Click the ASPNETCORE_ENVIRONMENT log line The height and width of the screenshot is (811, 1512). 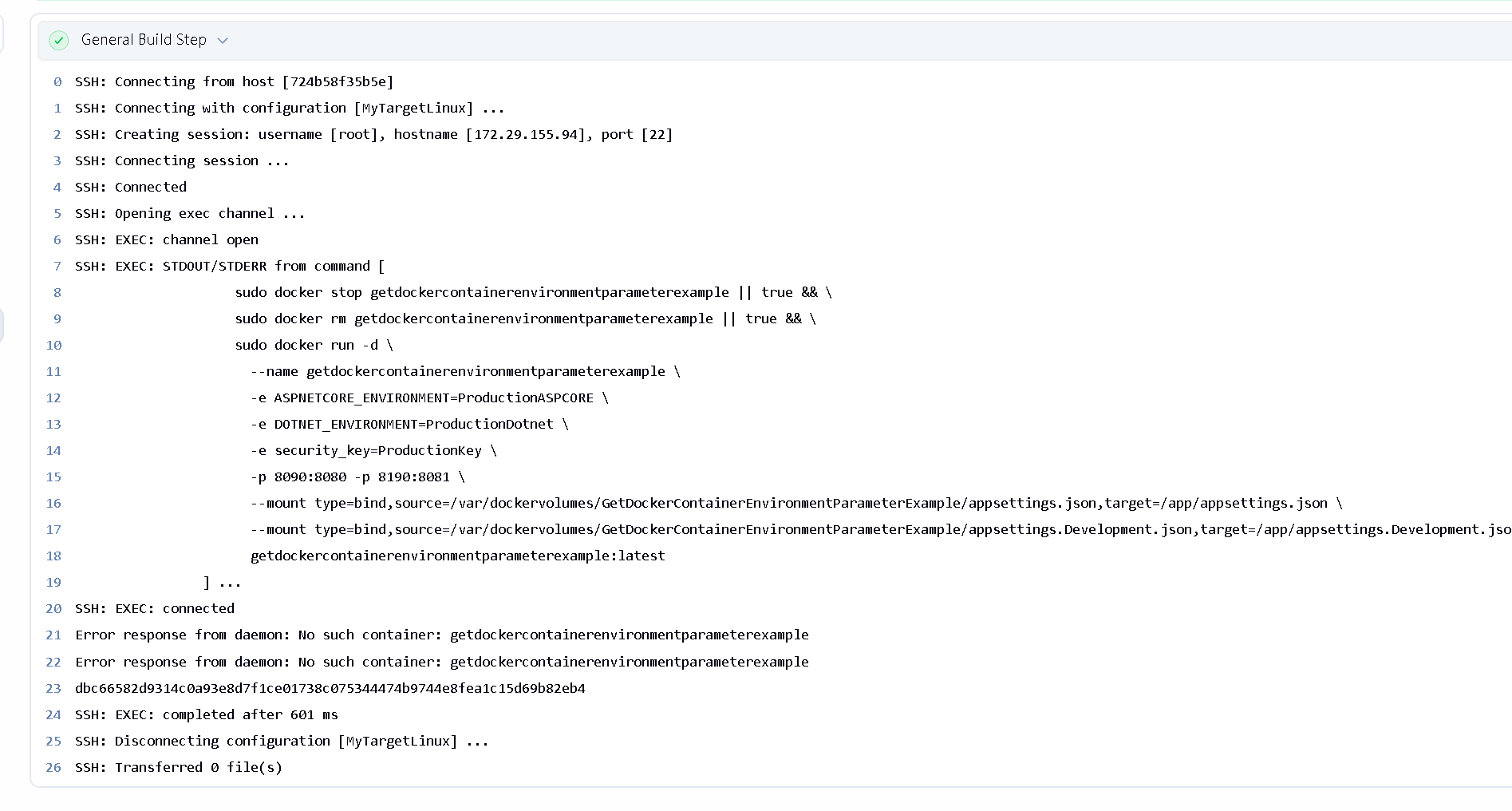pyautogui.click(x=428, y=398)
